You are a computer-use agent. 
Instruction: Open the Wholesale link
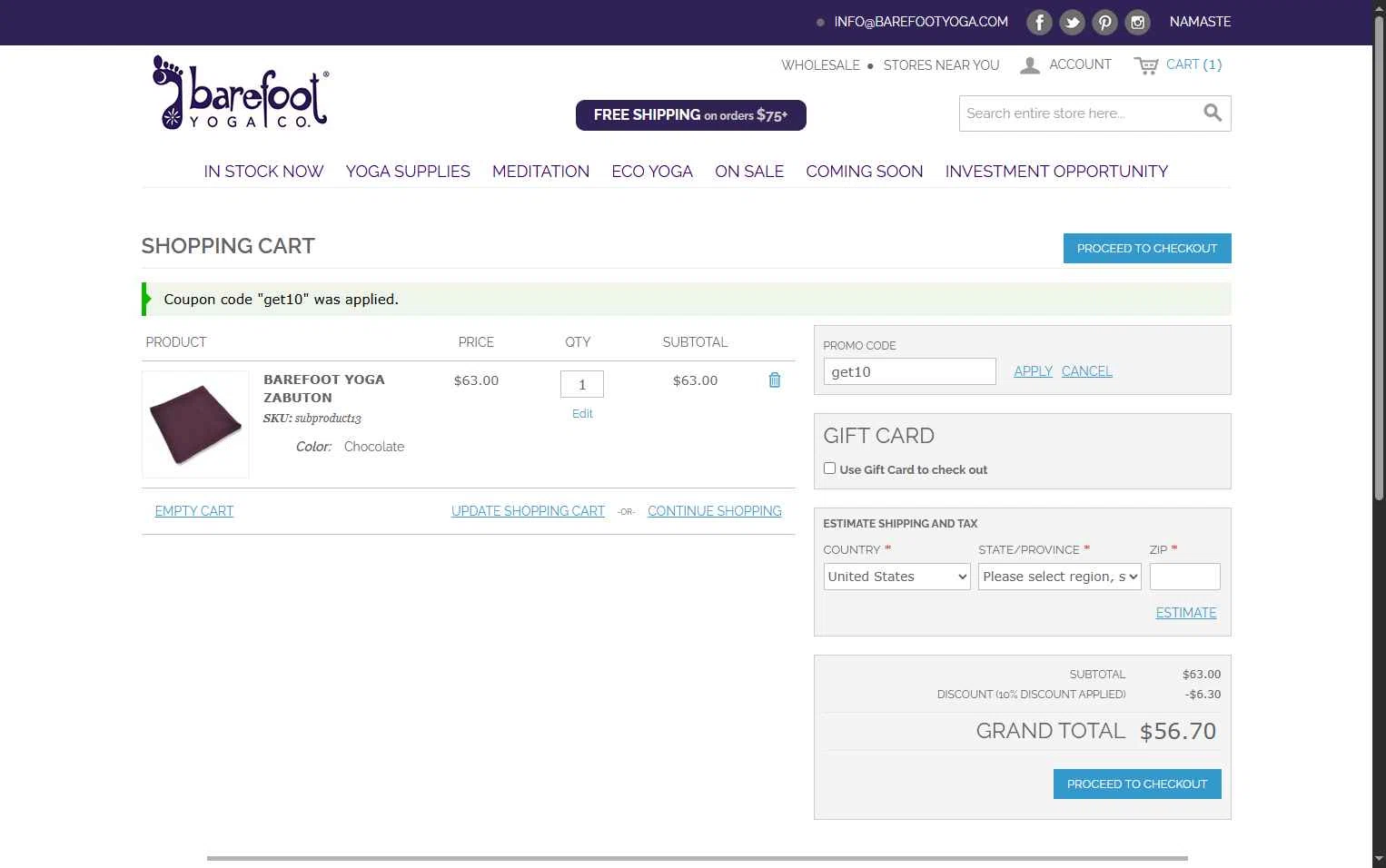click(820, 65)
